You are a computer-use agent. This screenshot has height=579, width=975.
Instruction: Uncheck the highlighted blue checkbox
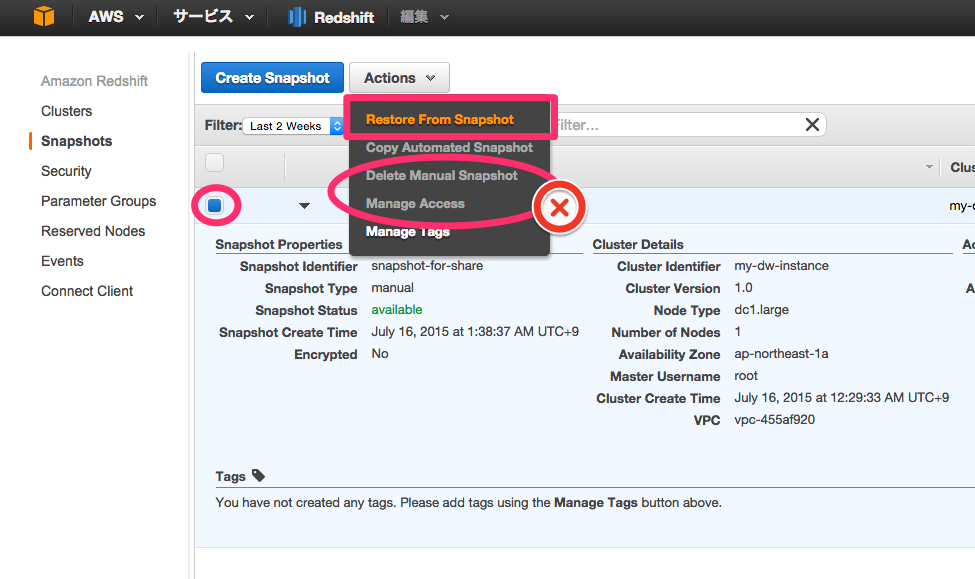[216, 205]
